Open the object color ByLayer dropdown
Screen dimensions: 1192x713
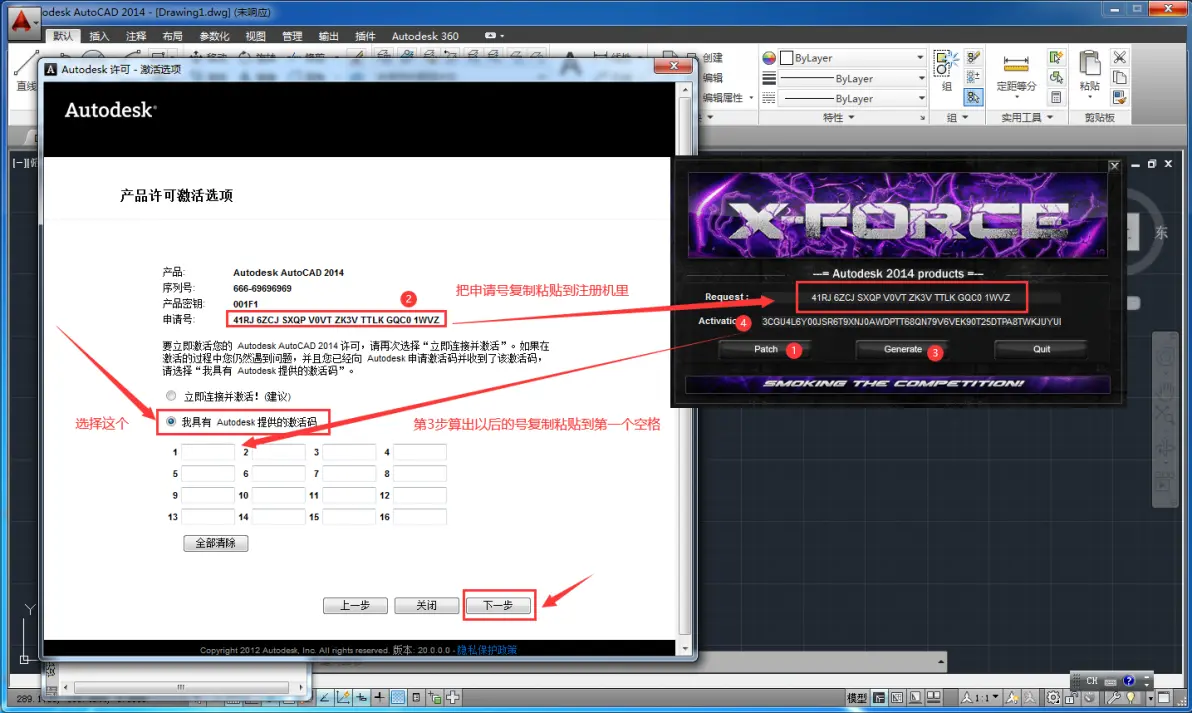pyautogui.click(x=920, y=58)
